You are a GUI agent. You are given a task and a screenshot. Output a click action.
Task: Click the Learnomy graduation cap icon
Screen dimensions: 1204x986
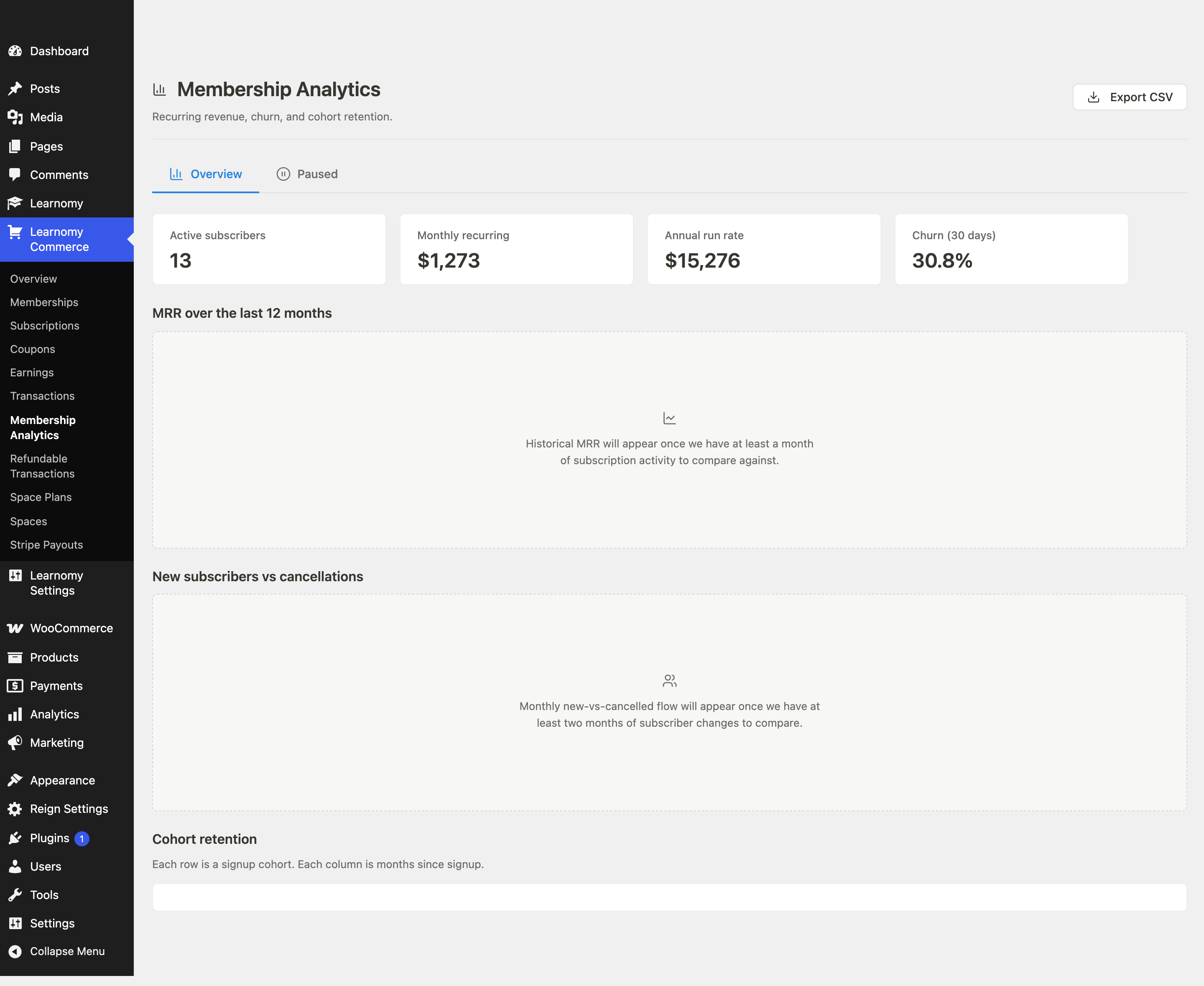[15, 203]
